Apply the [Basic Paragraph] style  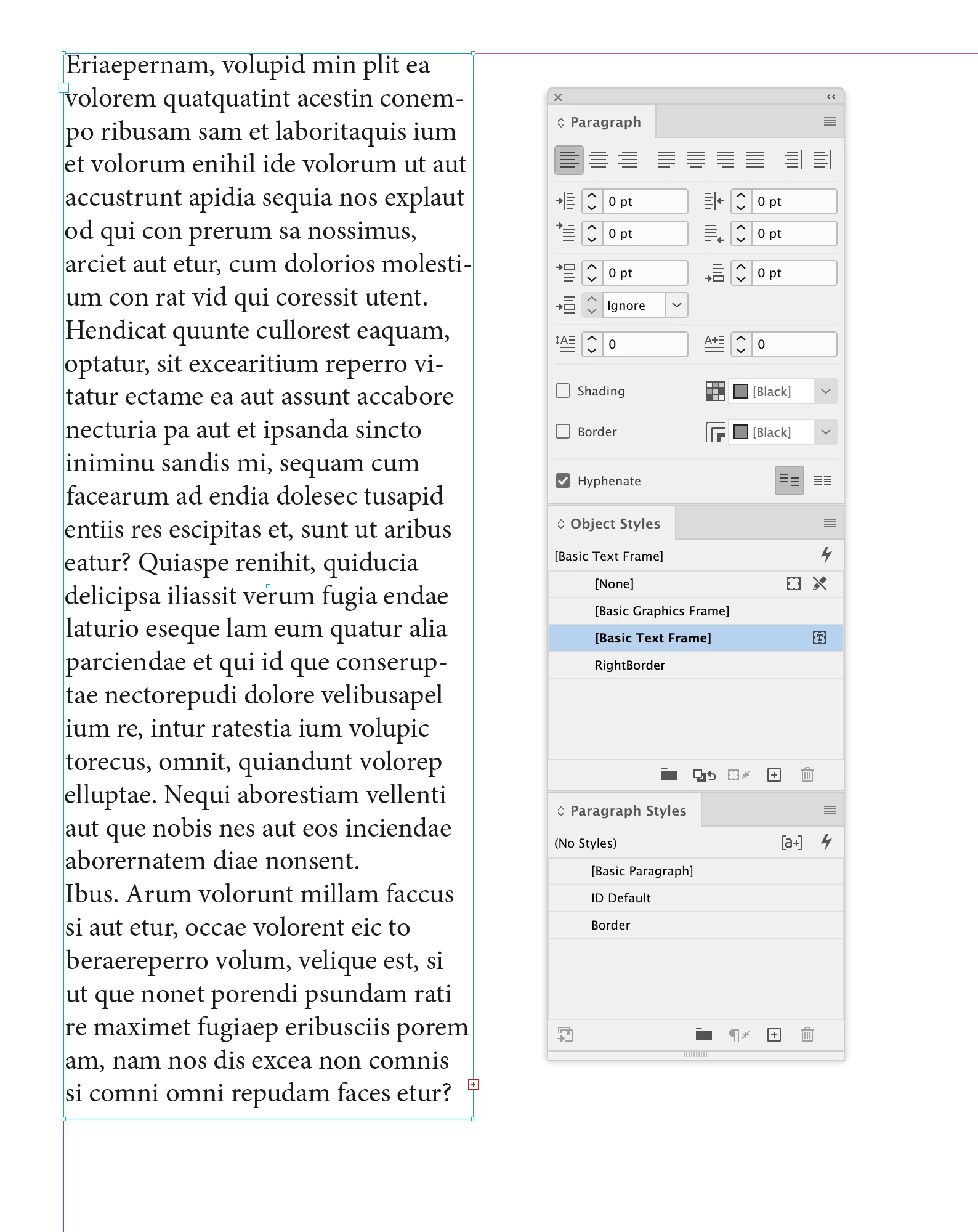pos(695,870)
